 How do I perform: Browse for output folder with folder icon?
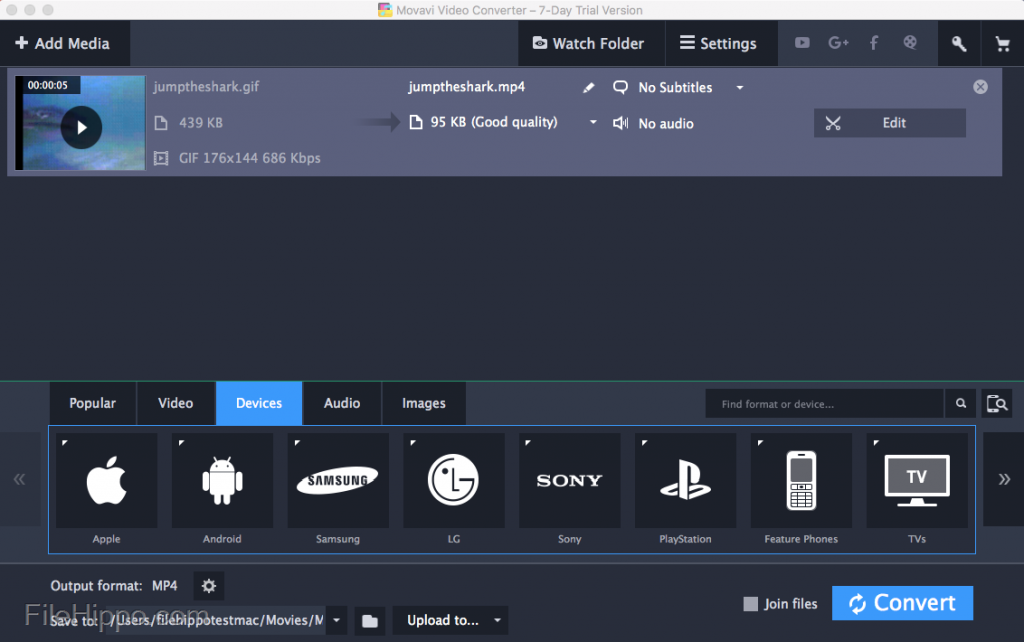(370, 620)
